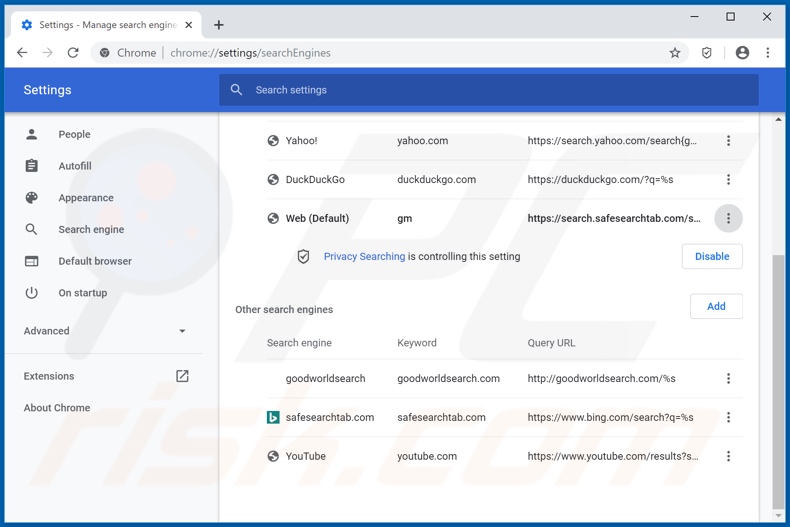Reload the current page

pyautogui.click(x=73, y=52)
